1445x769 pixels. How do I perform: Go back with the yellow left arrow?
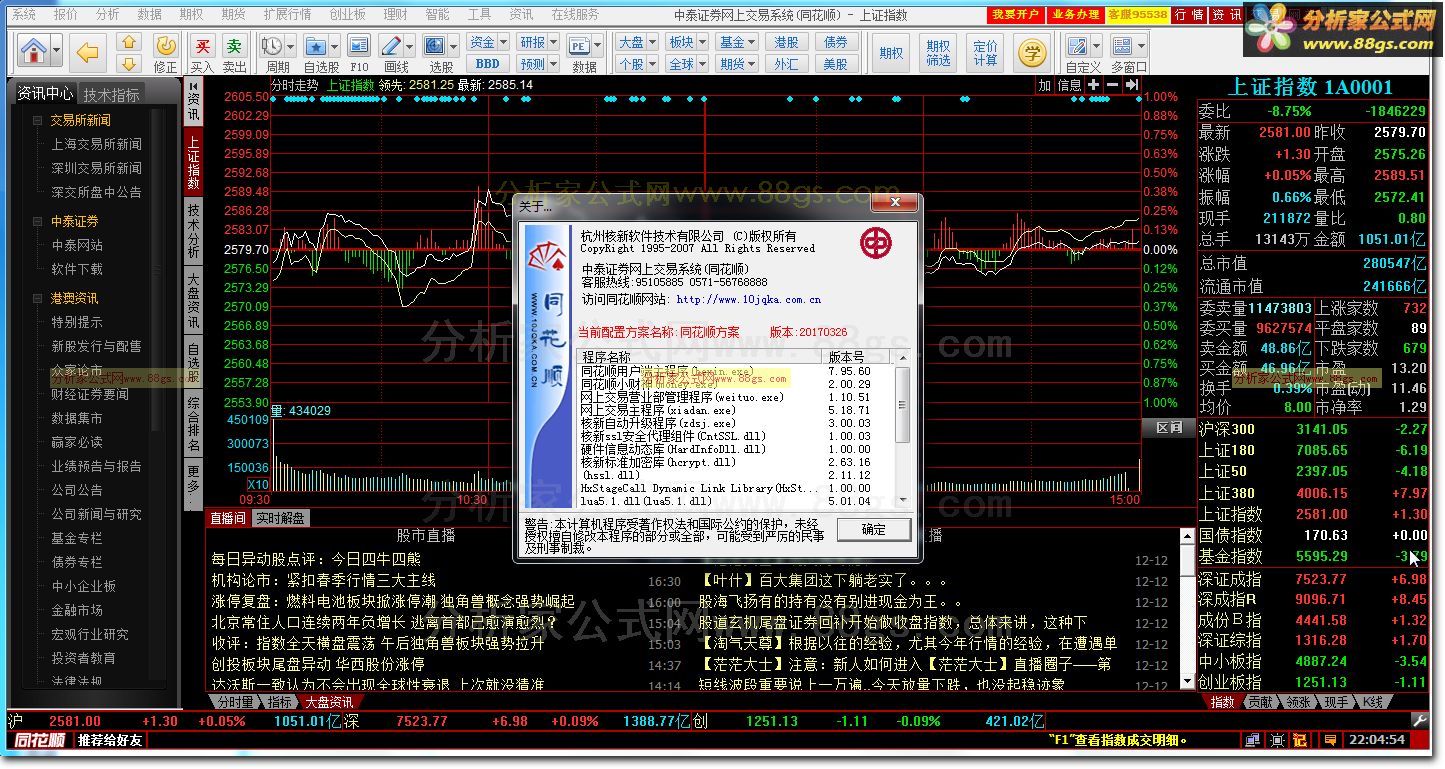click(x=89, y=51)
